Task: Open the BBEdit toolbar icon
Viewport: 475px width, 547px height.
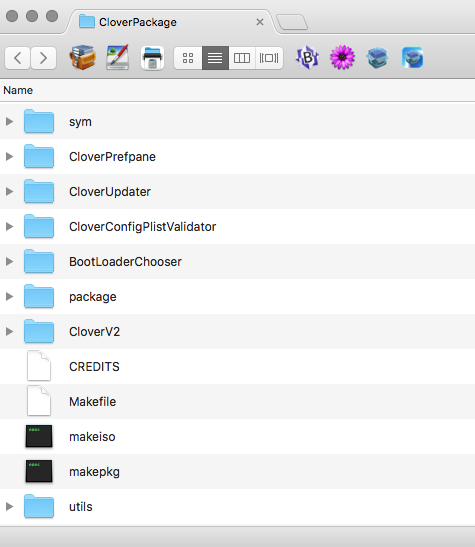Action: tap(307, 58)
